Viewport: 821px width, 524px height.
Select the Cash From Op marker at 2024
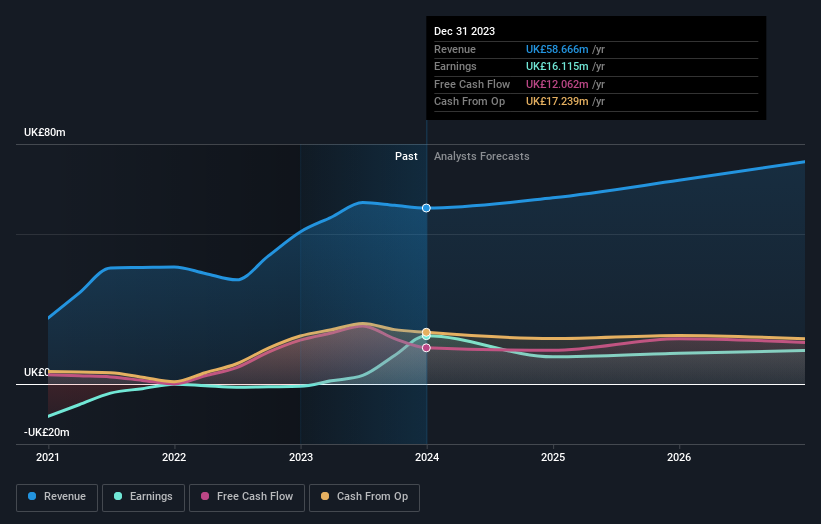[x=426, y=332]
